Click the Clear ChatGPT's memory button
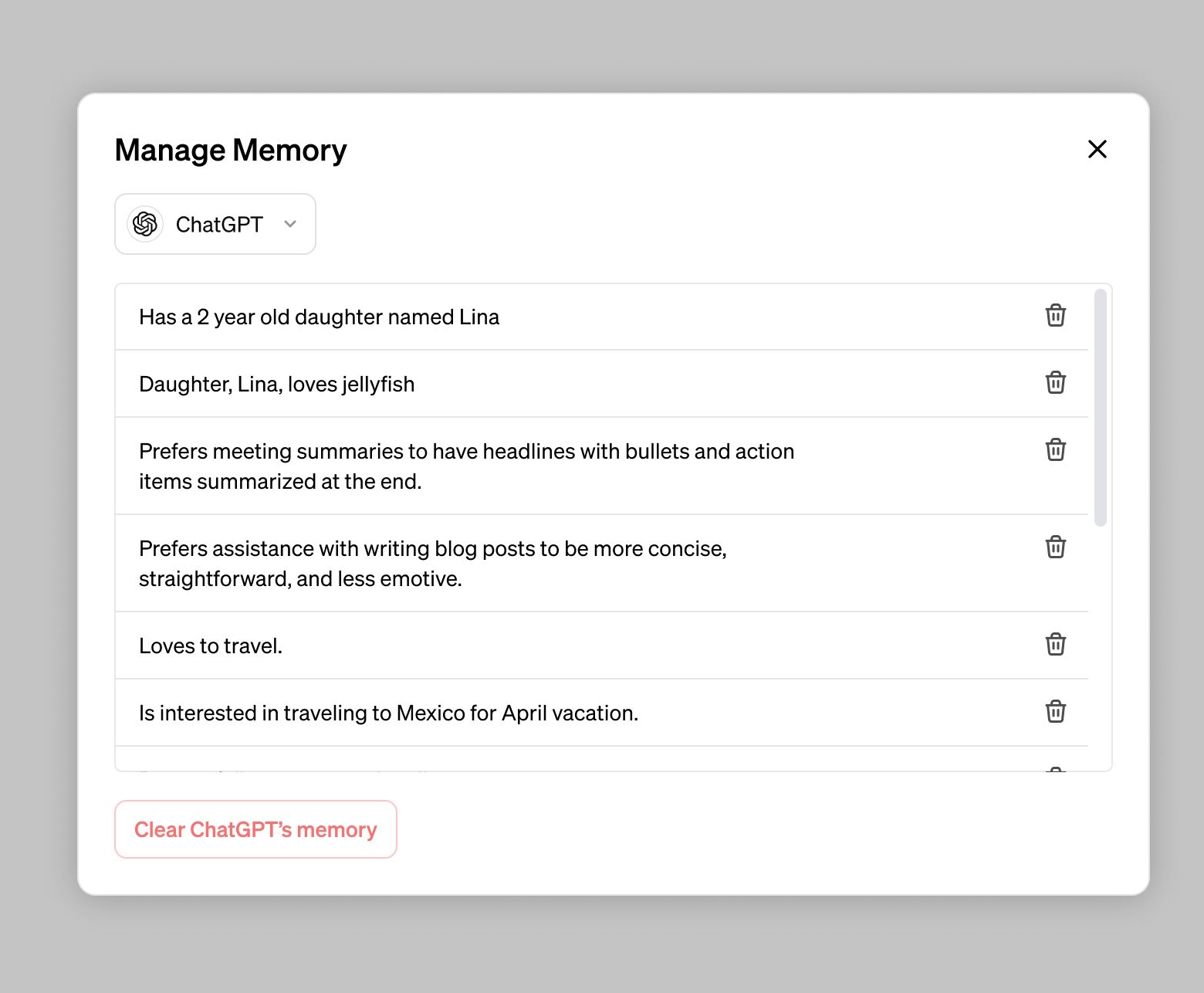Image resolution: width=1204 pixels, height=993 pixels. click(x=255, y=829)
